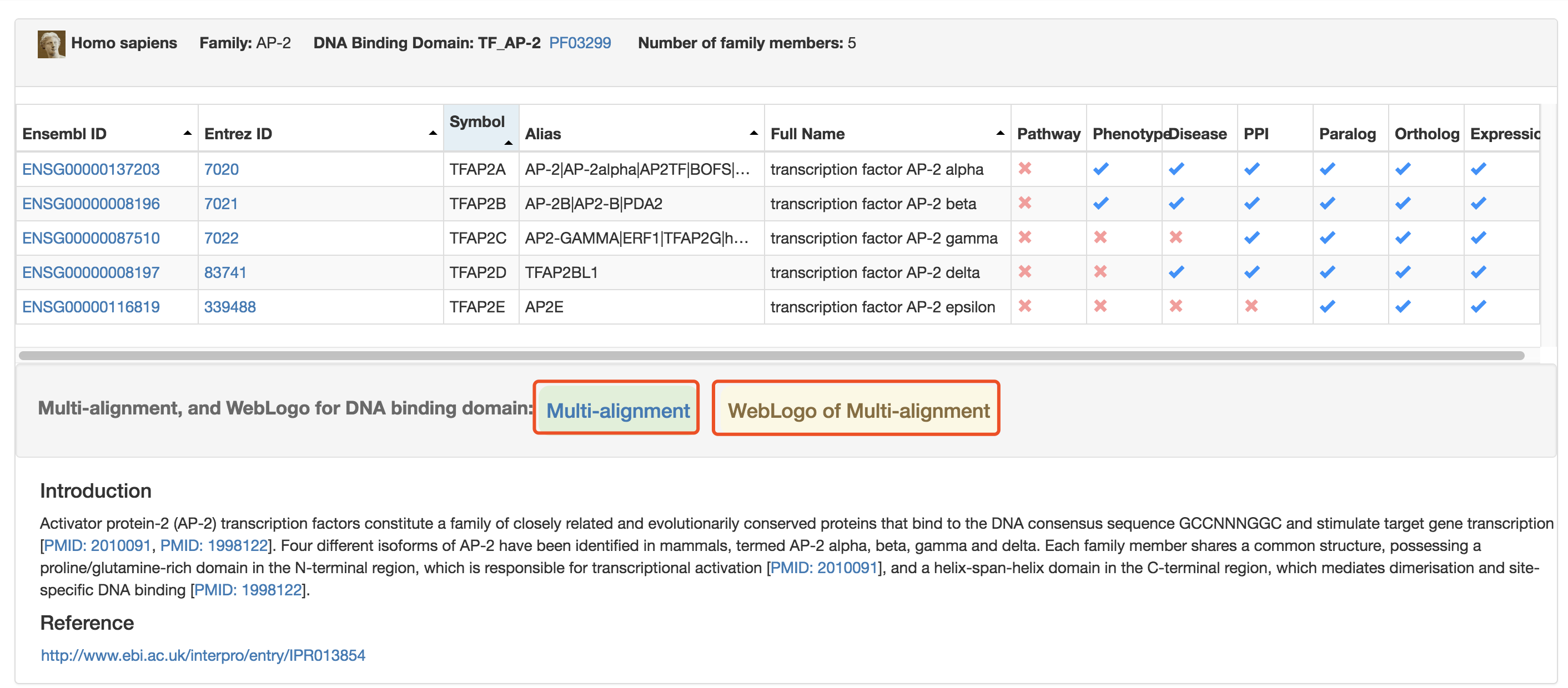1568x688 pixels.
Task: Click TFAP2A Pathway red cross icon
Action: [1025, 169]
